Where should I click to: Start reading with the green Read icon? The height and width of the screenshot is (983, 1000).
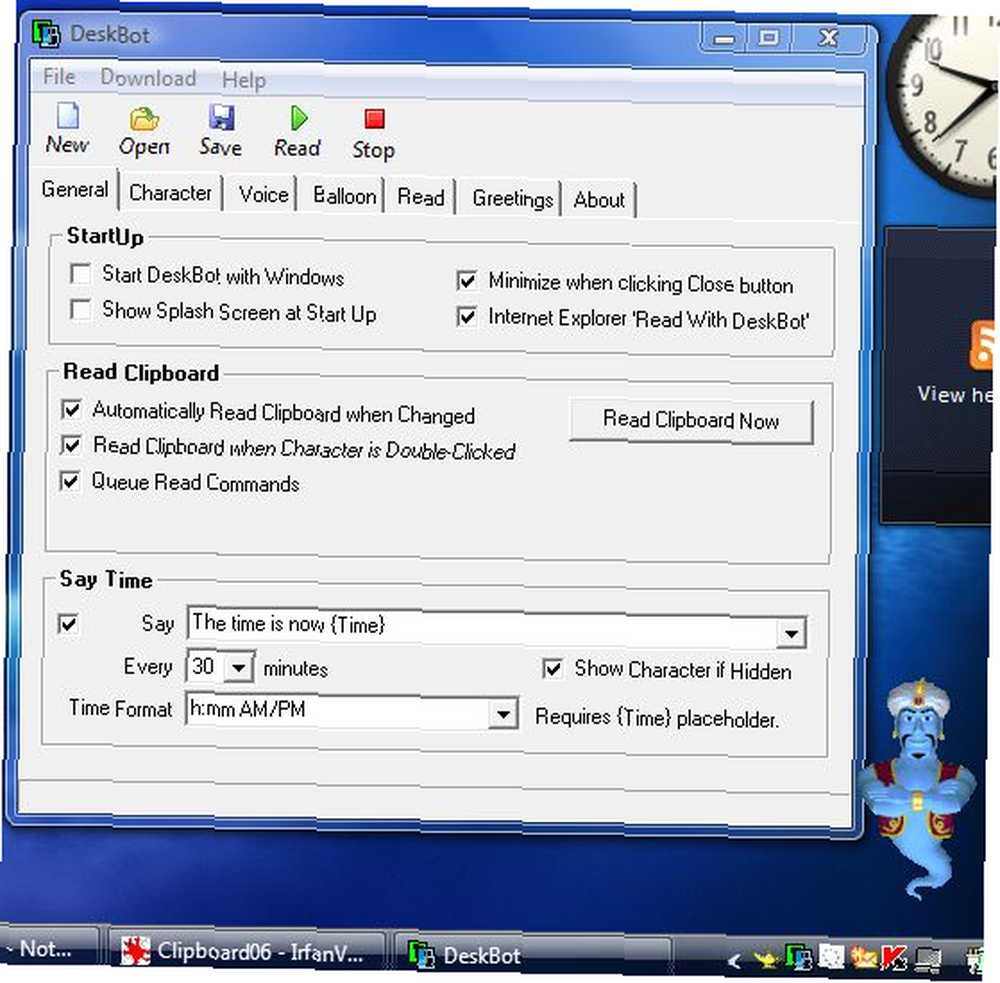pos(298,119)
